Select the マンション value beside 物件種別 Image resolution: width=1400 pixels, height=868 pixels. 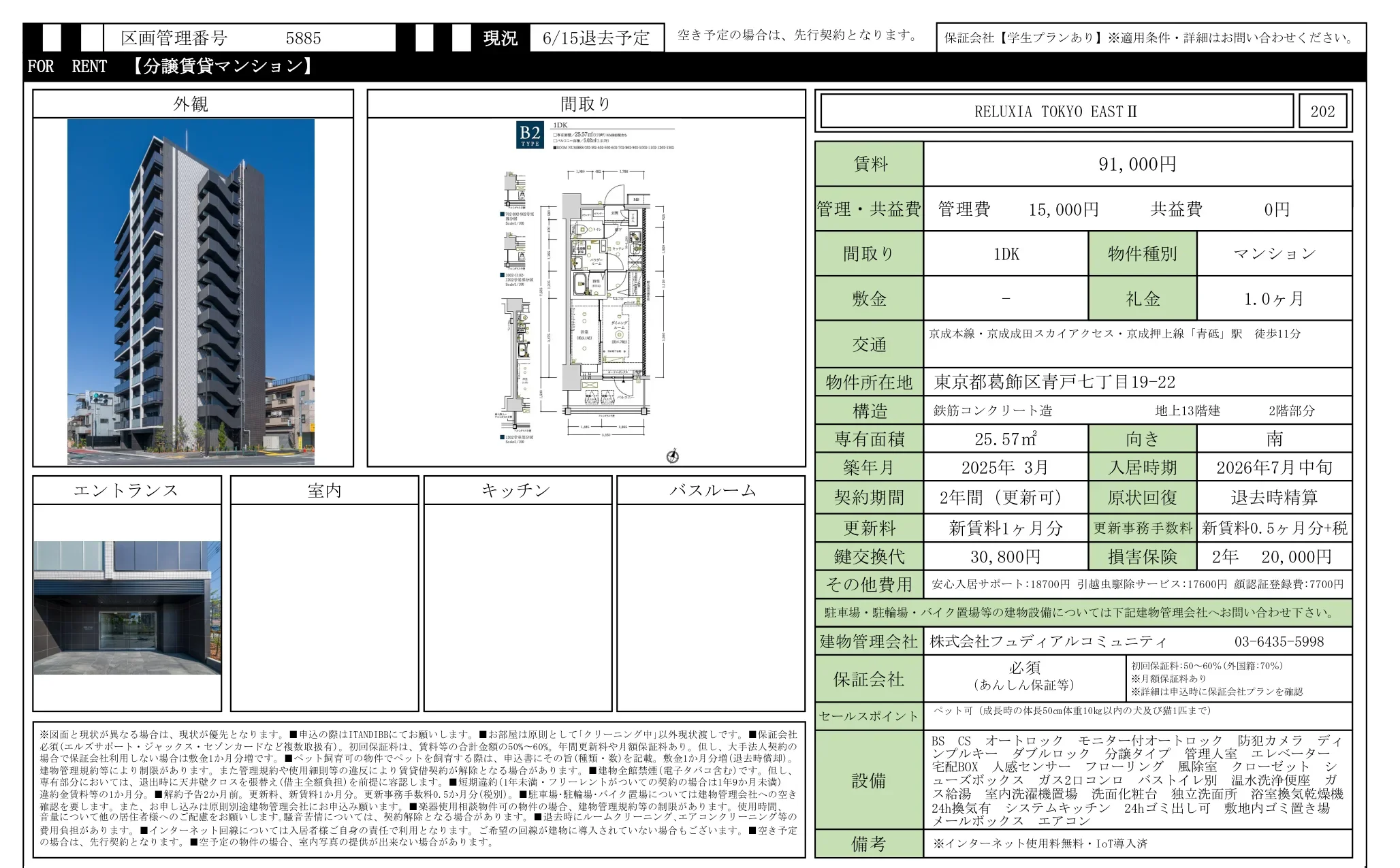(1275, 254)
